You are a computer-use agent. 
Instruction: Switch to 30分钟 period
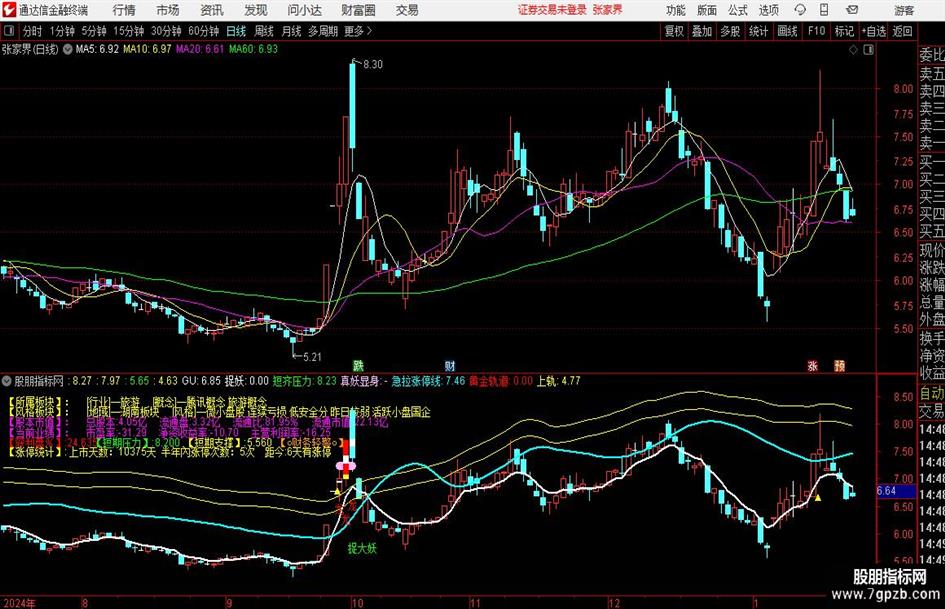tap(166, 31)
